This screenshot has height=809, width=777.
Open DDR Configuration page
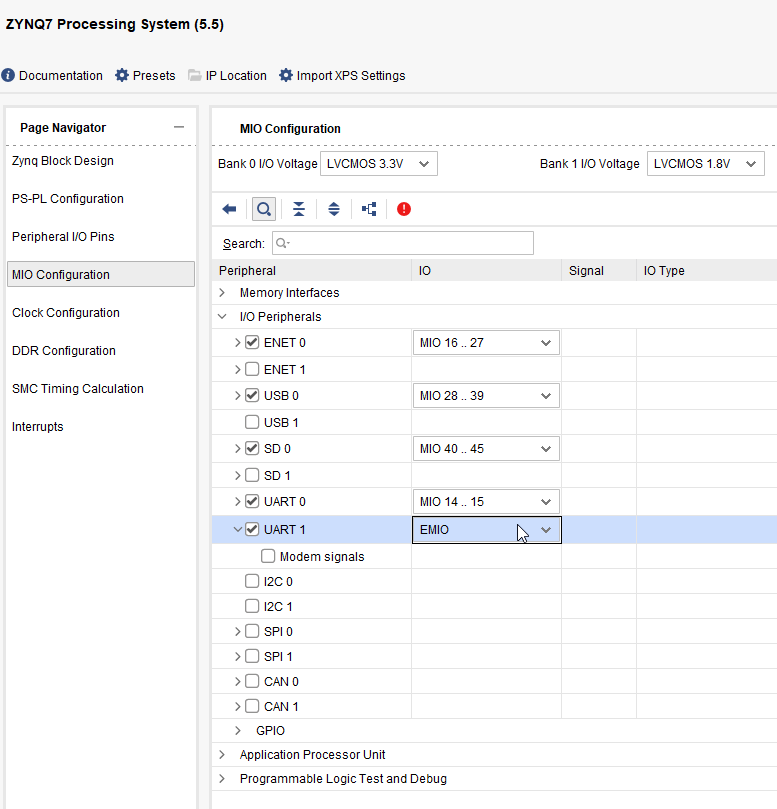click(x=63, y=351)
